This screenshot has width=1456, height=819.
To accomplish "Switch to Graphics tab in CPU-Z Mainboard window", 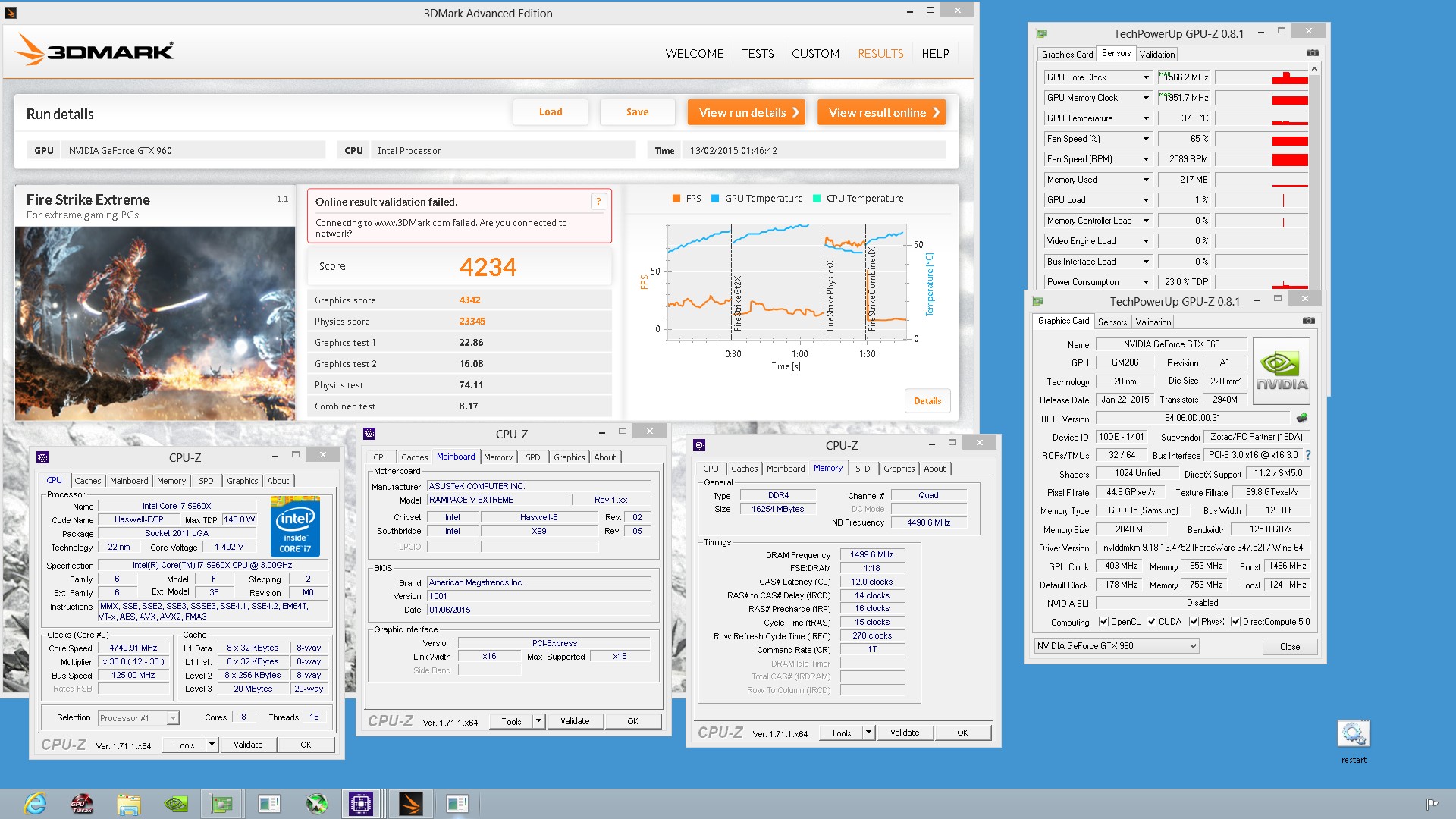I will 569,457.
